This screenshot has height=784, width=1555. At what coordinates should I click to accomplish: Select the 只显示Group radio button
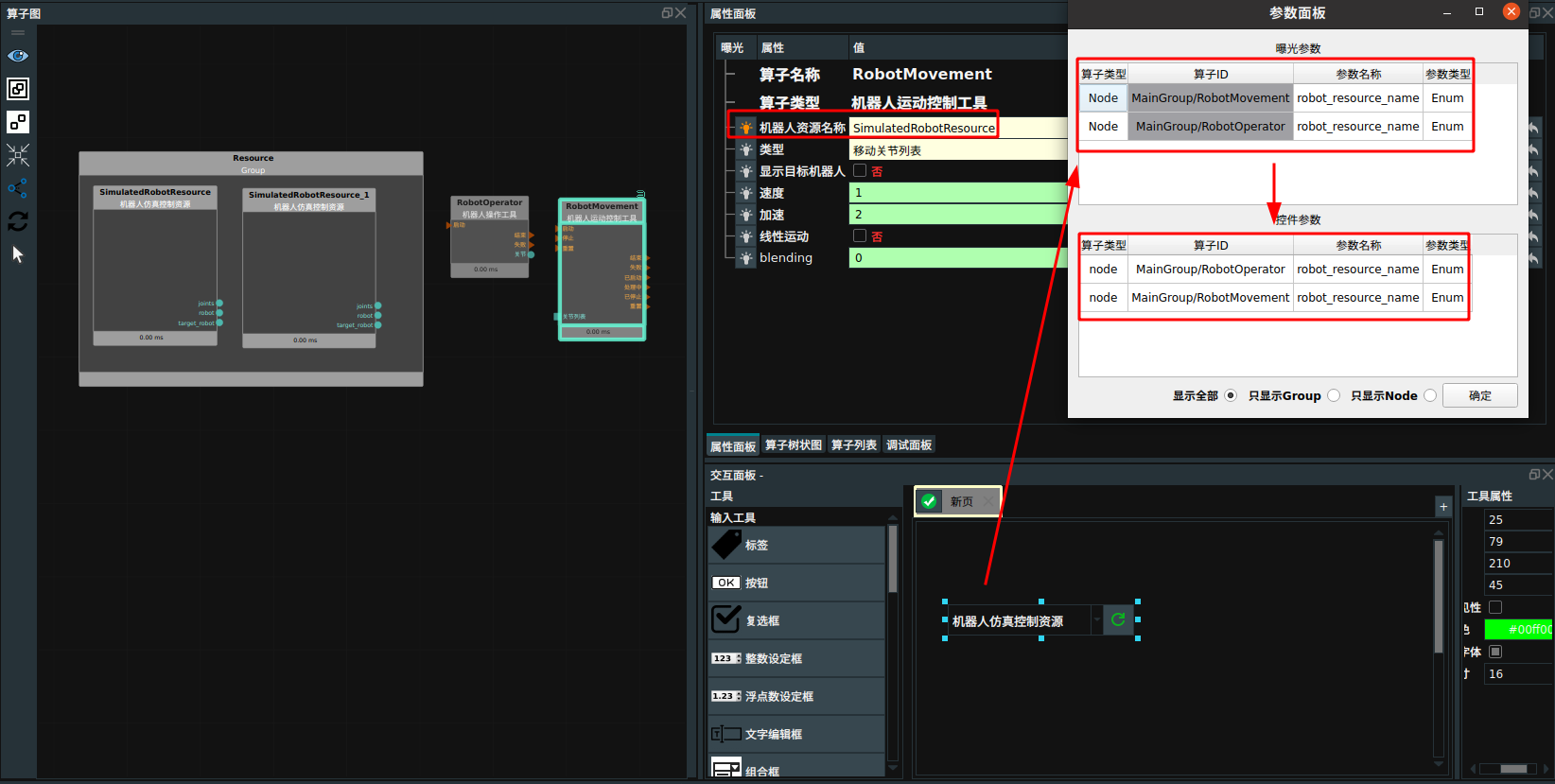pos(1334,395)
